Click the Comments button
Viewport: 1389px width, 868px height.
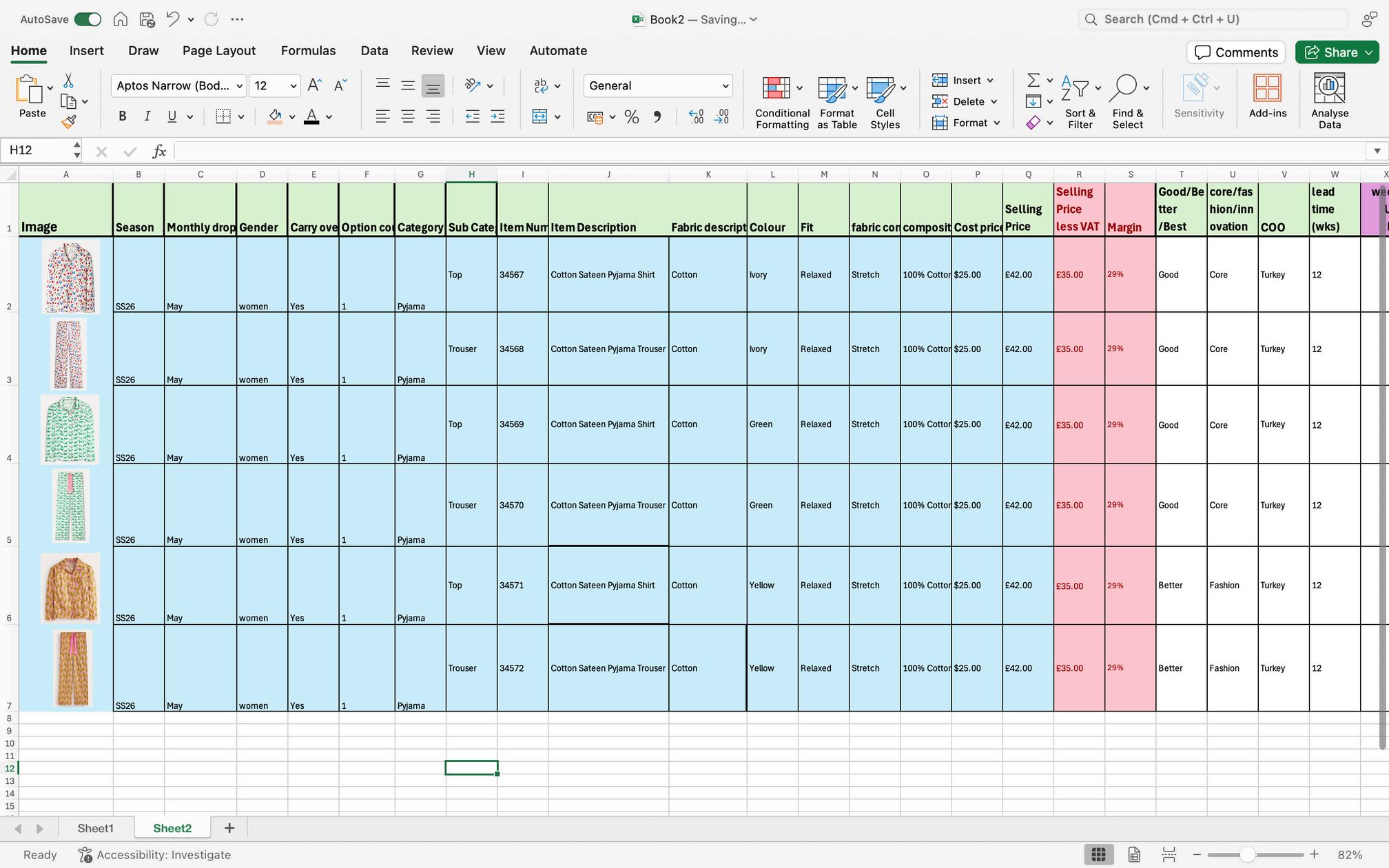1236,52
